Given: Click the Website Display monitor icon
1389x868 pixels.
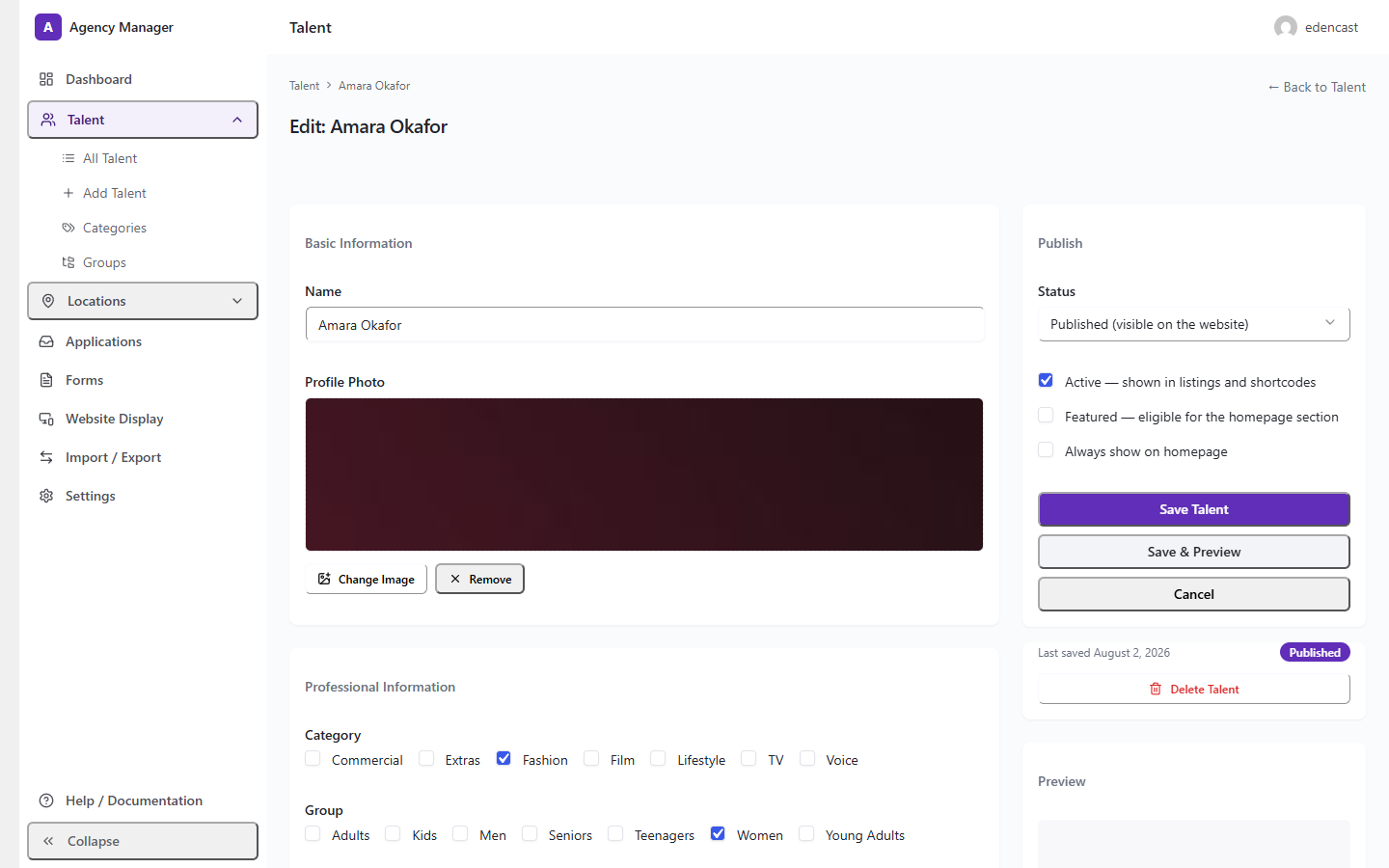Looking at the screenshot, I should [46, 419].
